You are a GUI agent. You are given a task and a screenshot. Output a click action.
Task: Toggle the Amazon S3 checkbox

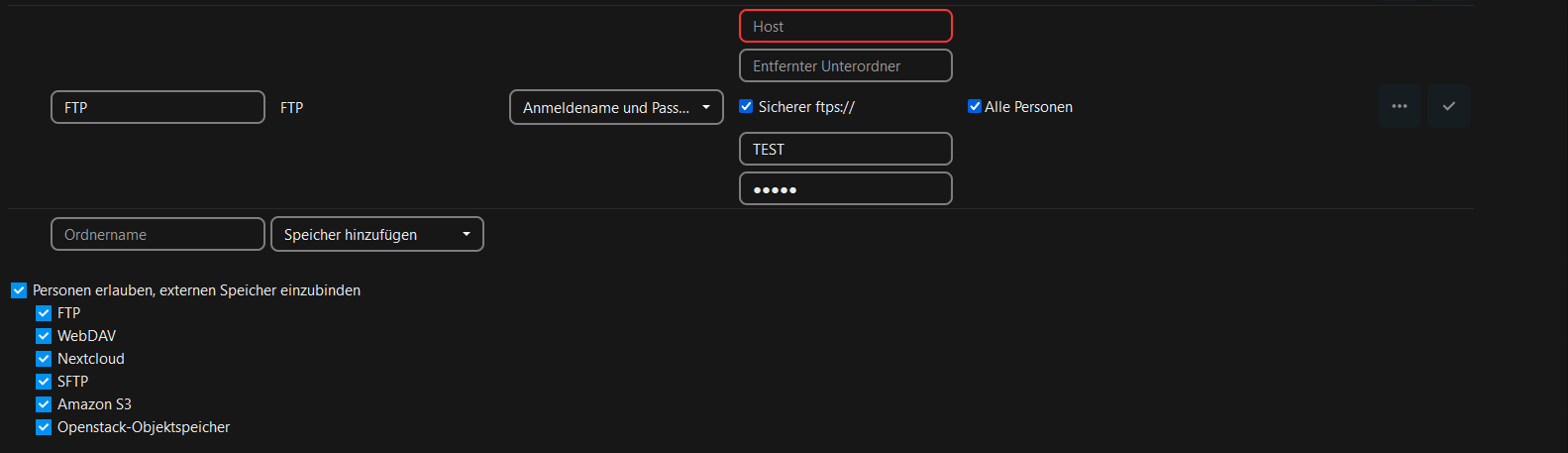(x=44, y=404)
